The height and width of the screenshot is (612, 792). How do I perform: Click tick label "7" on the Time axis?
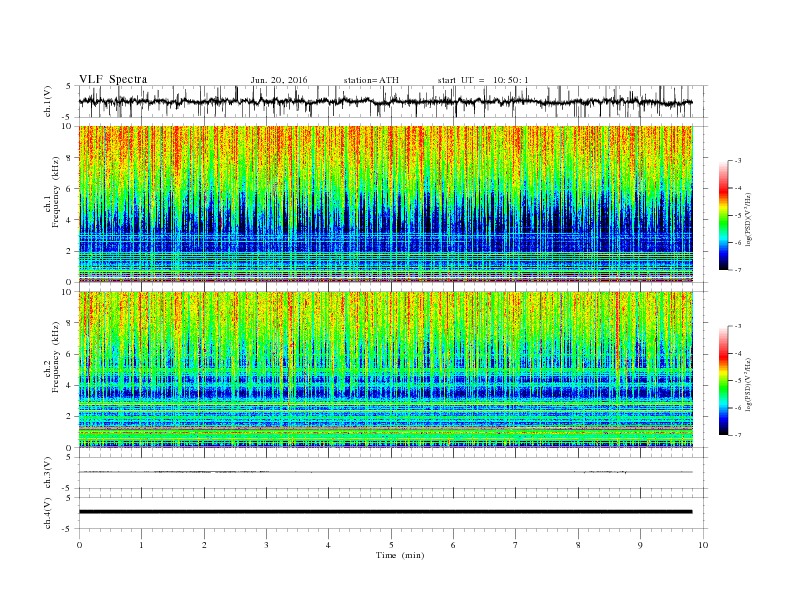(516, 545)
